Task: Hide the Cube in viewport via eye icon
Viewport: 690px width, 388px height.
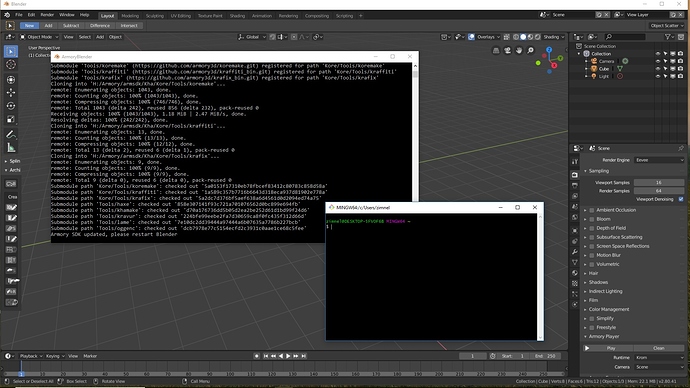Action: click(658, 69)
